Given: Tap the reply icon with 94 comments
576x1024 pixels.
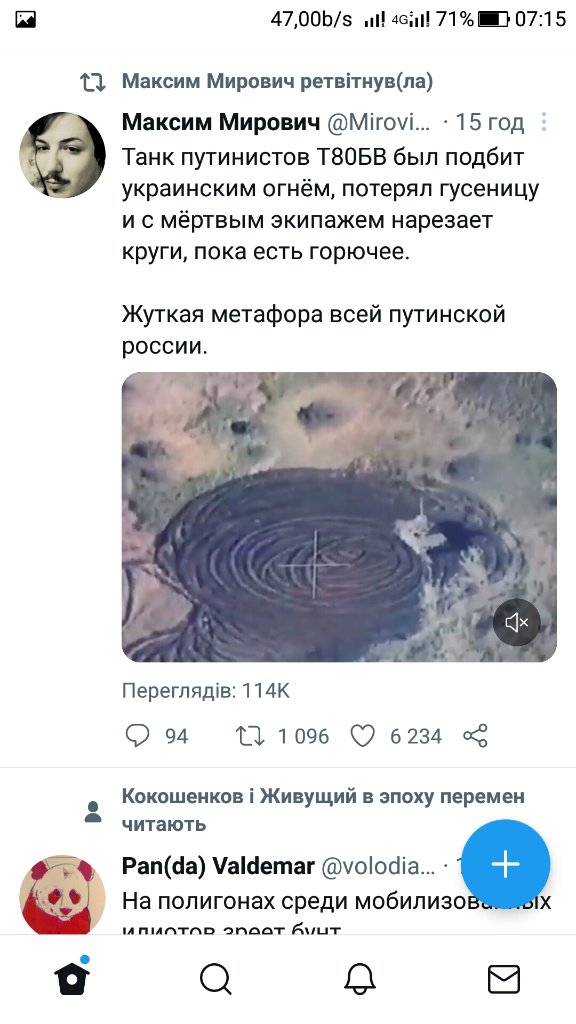Looking at the screenshot, I should point(137,736).
